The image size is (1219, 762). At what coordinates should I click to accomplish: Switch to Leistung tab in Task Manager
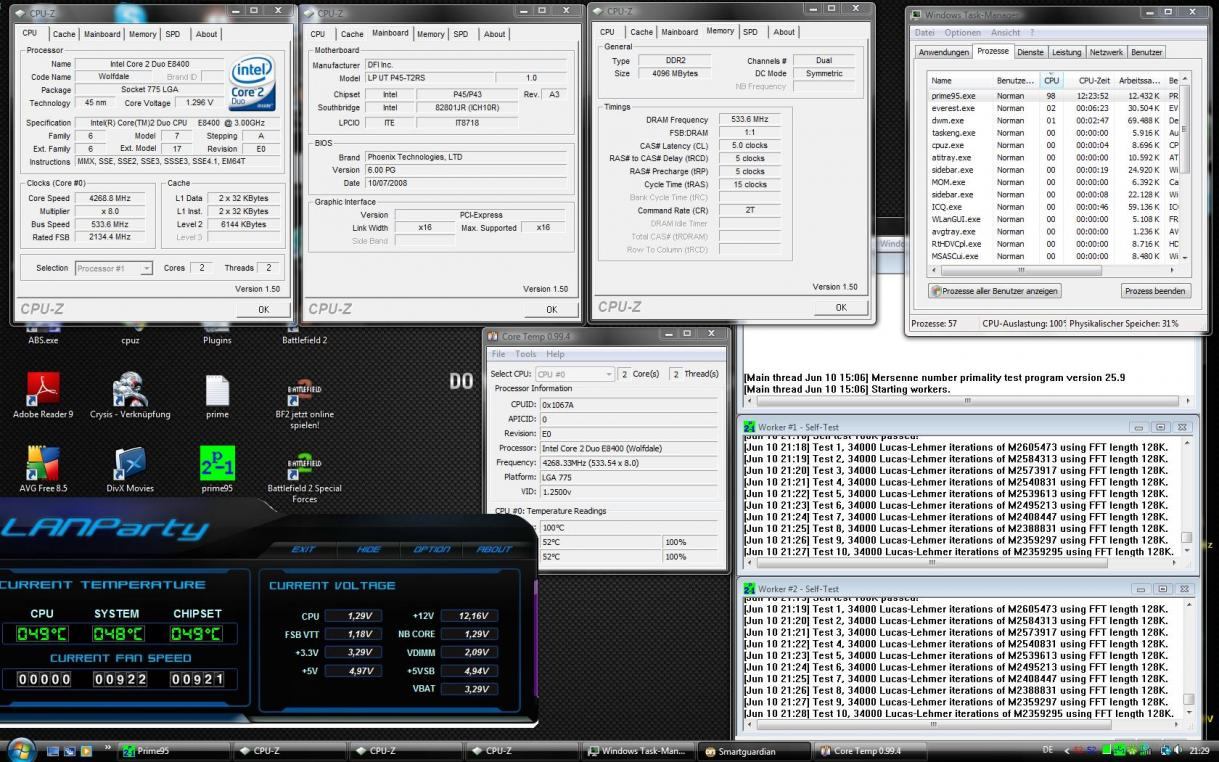coord(1066,52)
